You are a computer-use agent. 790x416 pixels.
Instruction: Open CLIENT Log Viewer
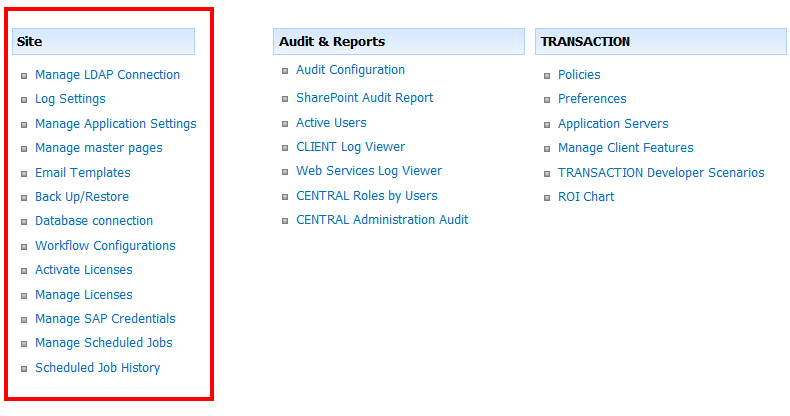pos(350,147)
